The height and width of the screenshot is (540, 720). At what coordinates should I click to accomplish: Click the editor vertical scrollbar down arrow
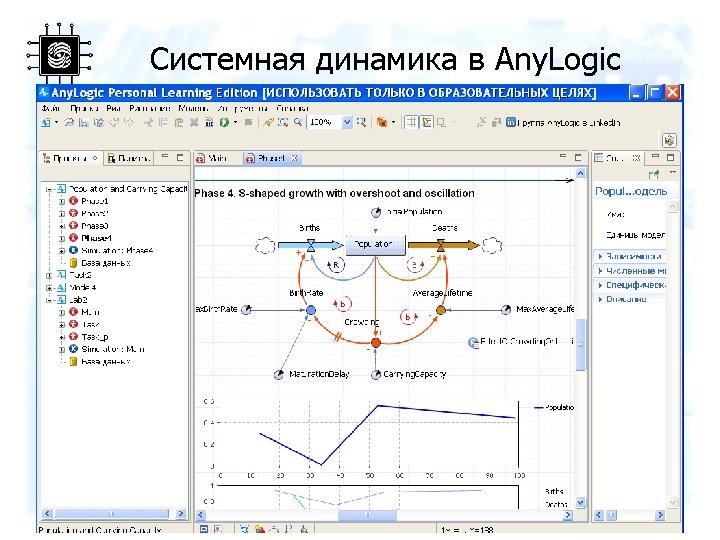tap(580, 503)
